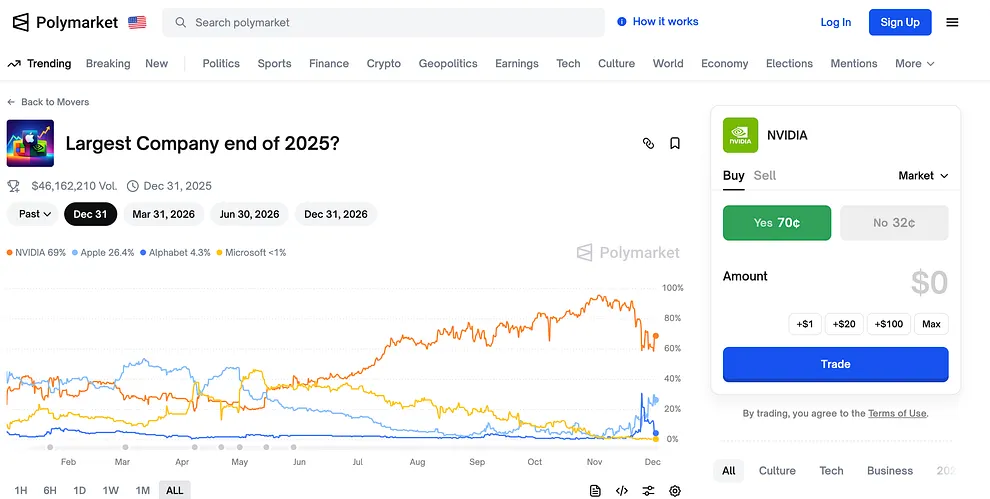This screenshot has height=499, width=990.
Task: Click the chart filter sliders icon
Action: tap(649, 490)
